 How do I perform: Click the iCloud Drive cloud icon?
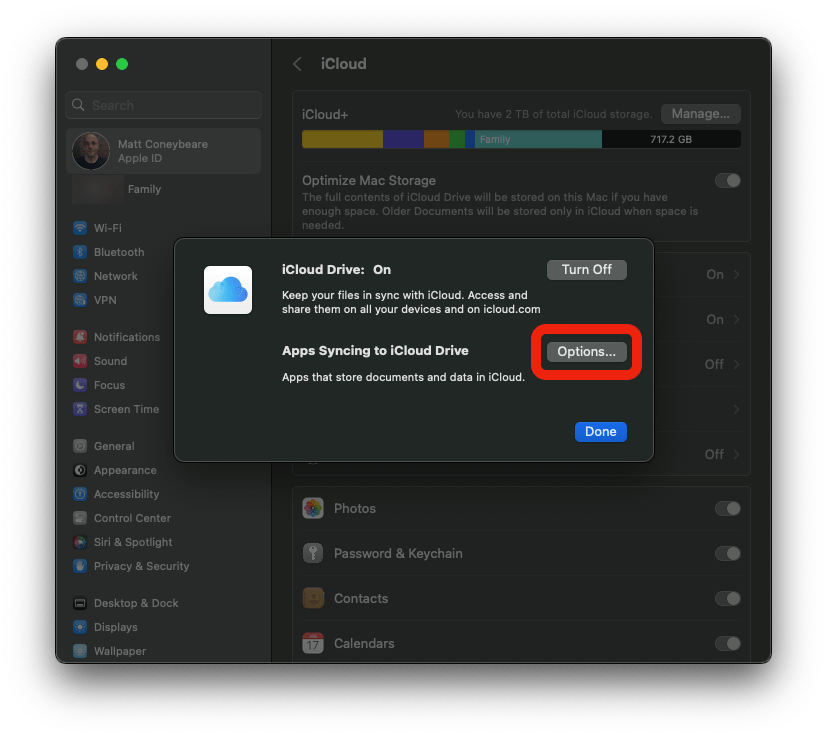tap(227, 290)
